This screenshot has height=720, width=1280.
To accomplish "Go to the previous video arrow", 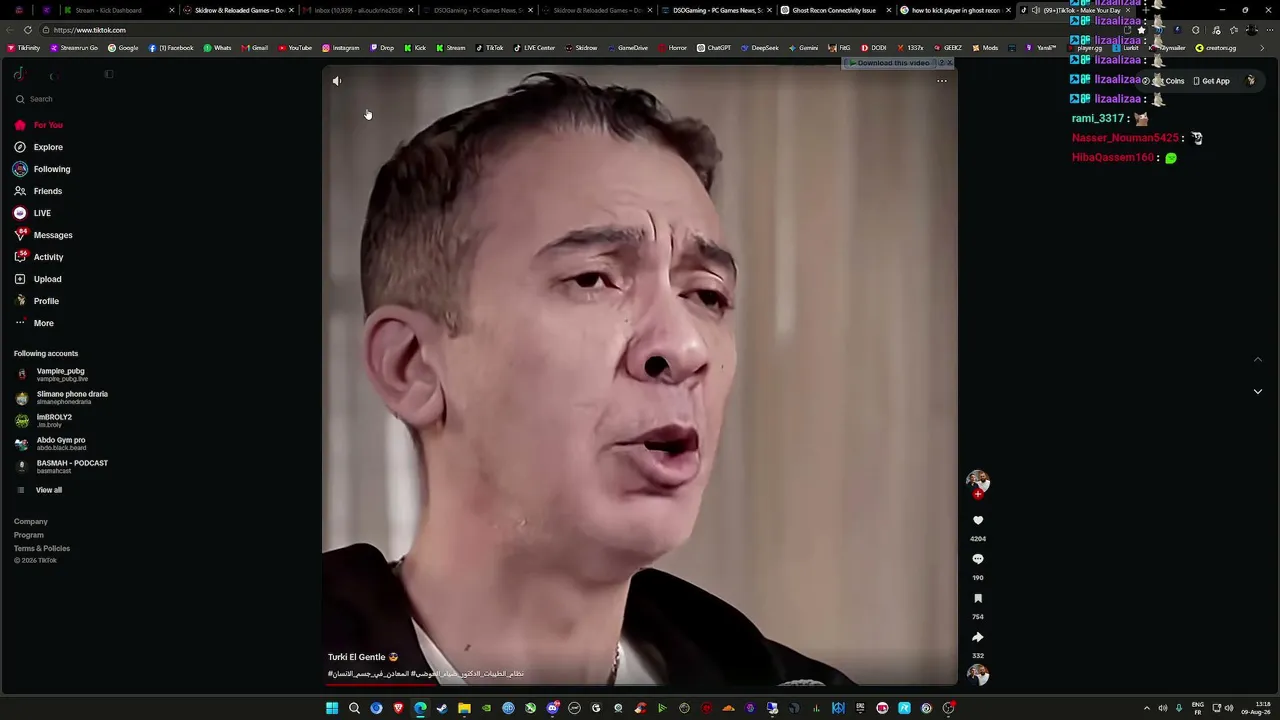I will [x=1258, y=359].
